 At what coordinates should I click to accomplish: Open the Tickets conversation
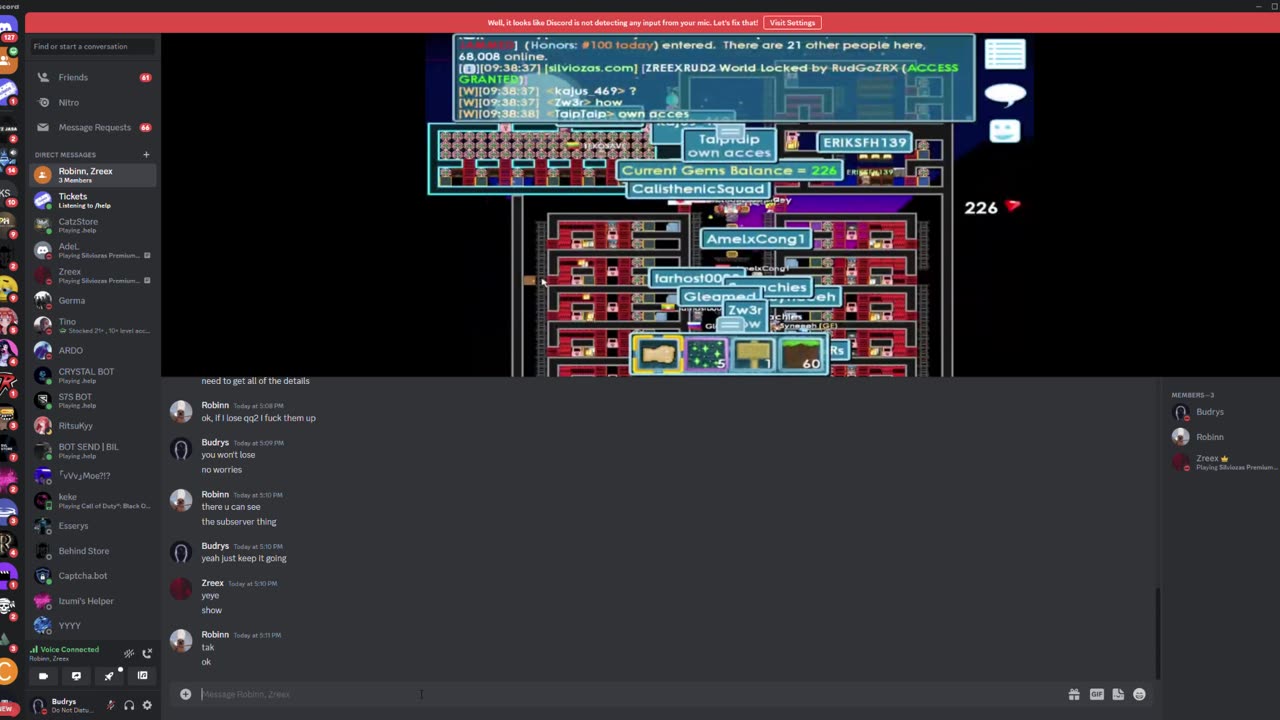(x=93, y=200)
